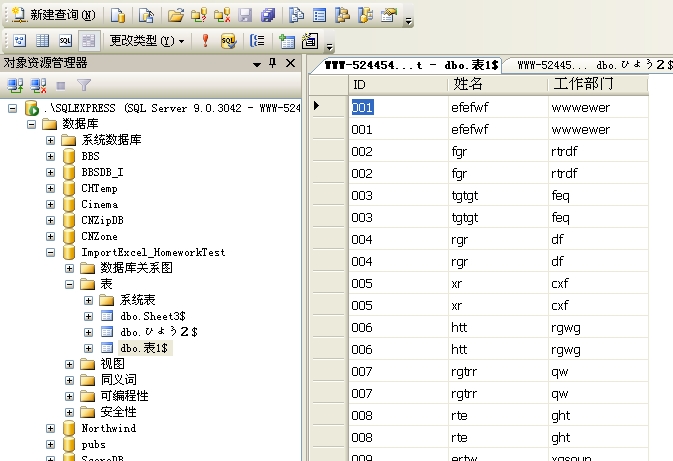
Task: Click the disabled Save floppy disk icon
Action: tap(245, 15)
